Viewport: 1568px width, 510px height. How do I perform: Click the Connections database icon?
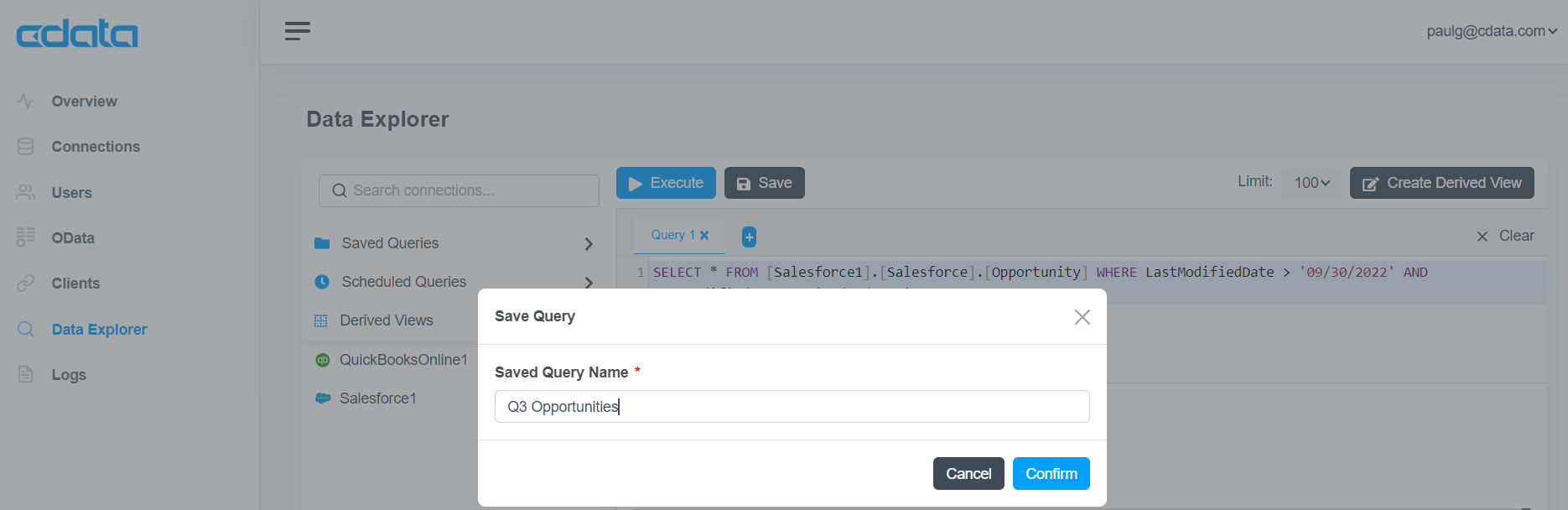(x=26, y=146)
